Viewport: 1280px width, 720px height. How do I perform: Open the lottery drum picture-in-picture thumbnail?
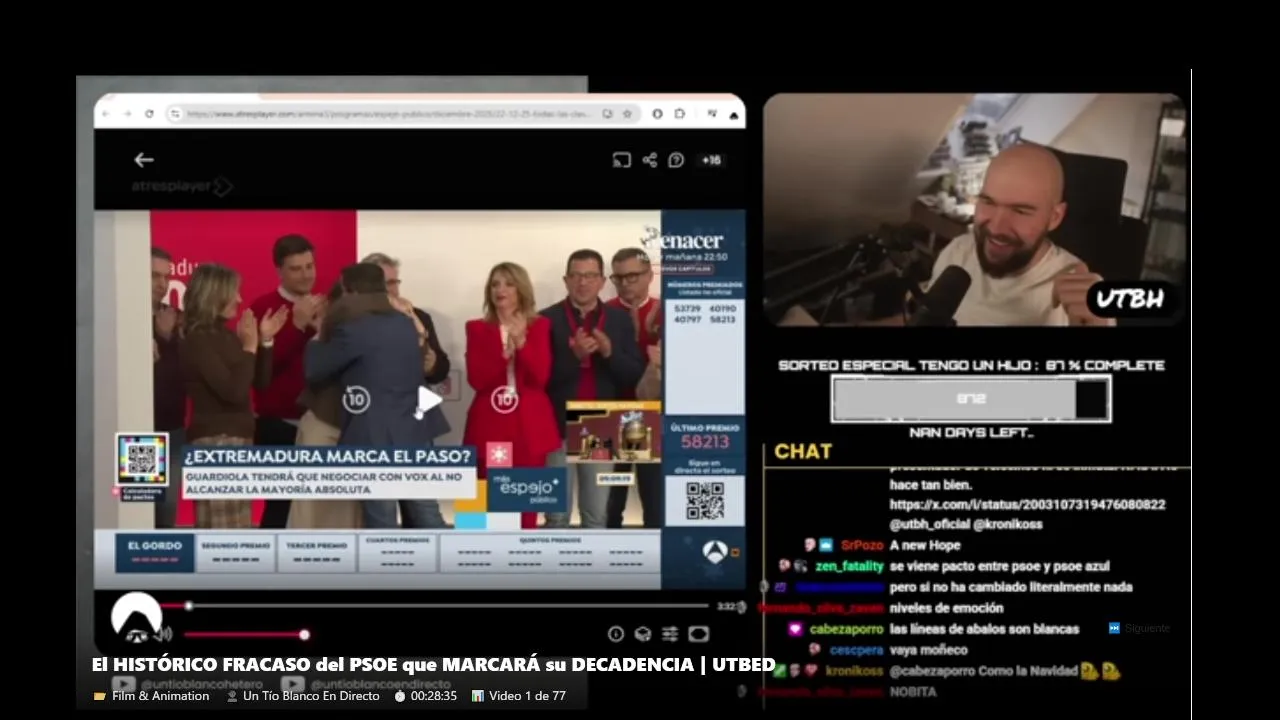point(613,431)
